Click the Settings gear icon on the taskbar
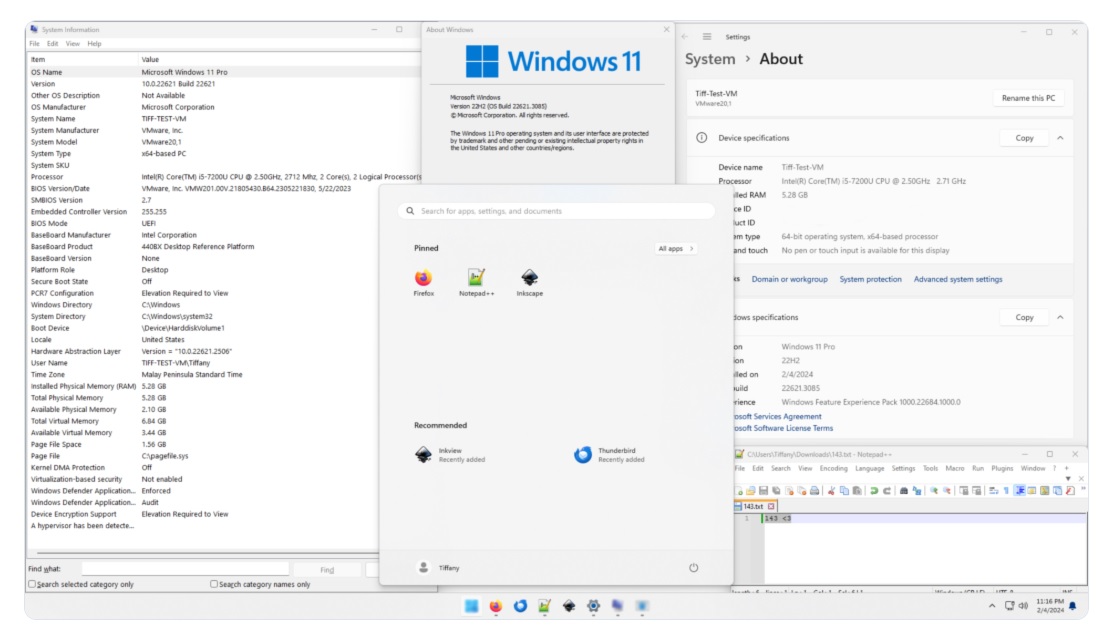1097x629 pixels. coord(593,606)
